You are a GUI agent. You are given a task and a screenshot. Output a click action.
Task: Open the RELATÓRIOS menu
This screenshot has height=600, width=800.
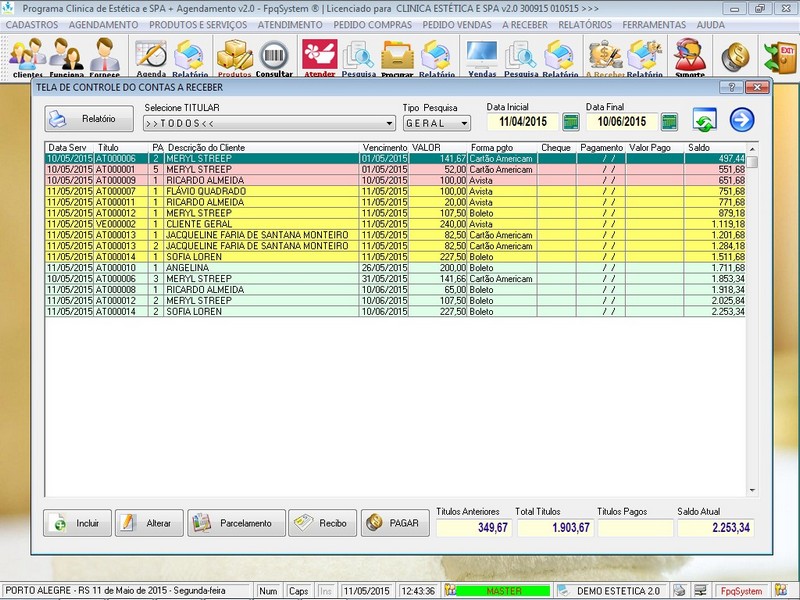click(585, 25)
